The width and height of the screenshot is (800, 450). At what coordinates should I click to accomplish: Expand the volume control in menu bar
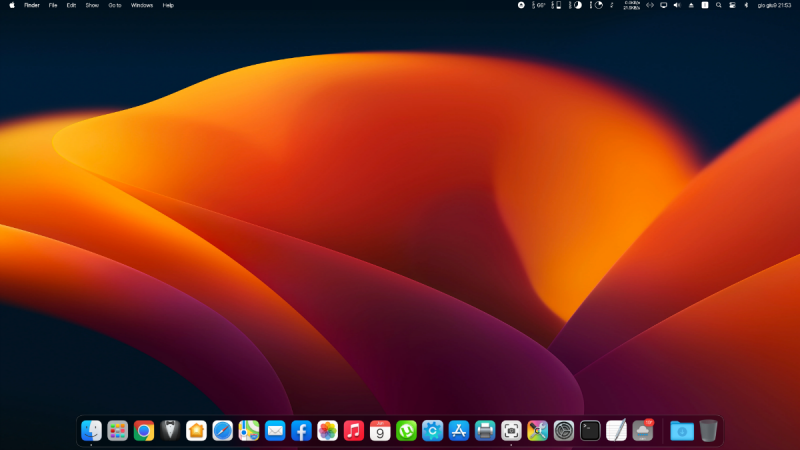tap(676, 5)
